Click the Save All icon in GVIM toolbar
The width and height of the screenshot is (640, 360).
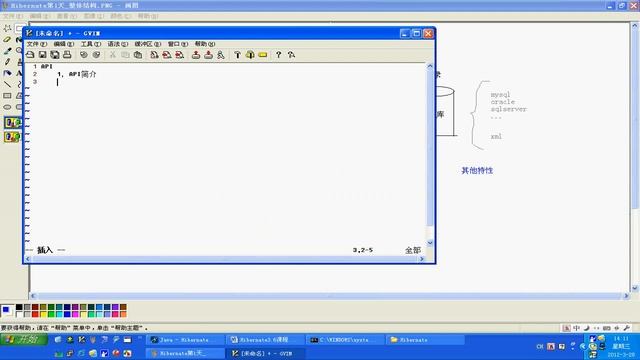(x=55, y=55)
